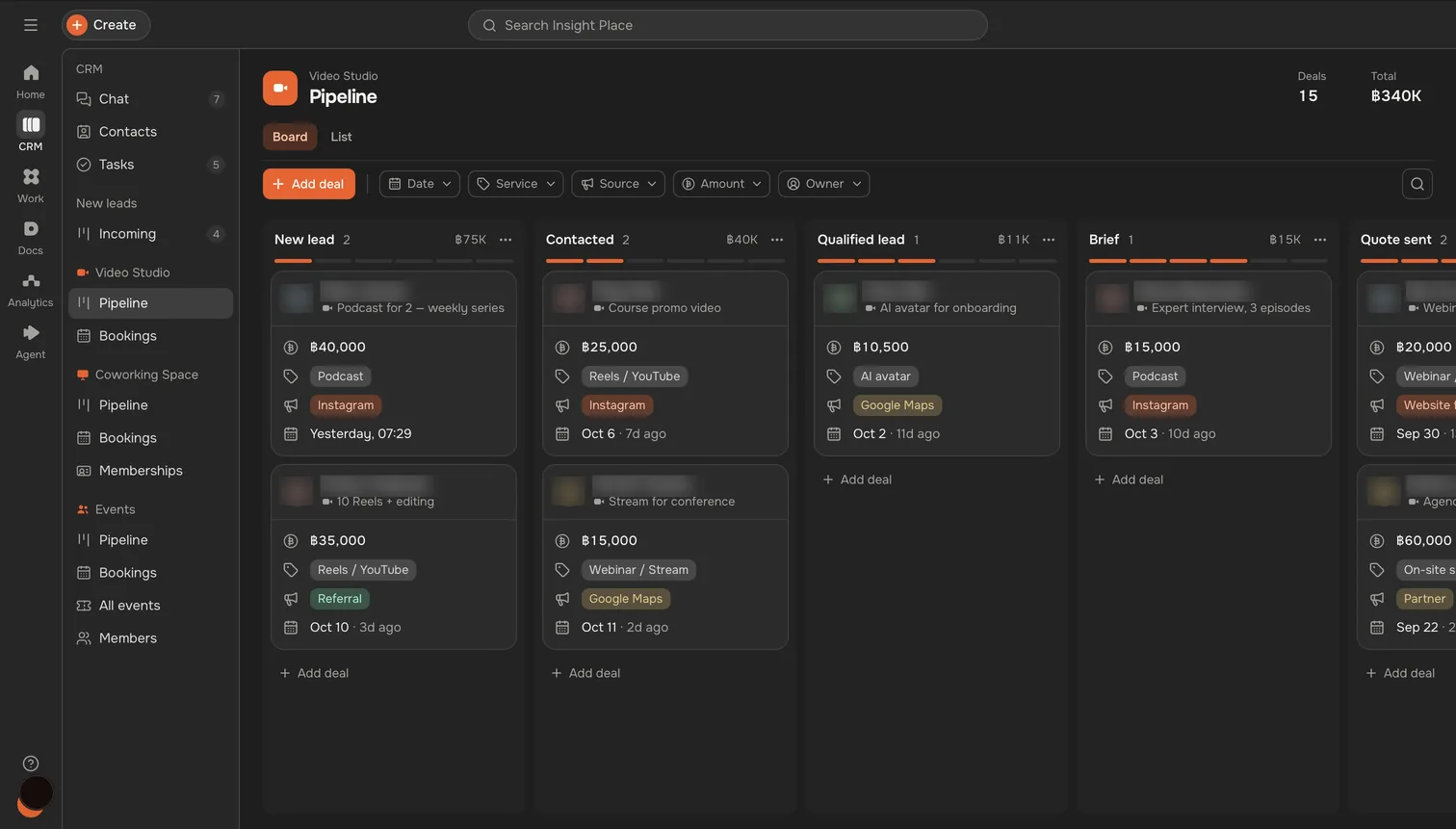The width and height of the screenshot is (1456, 829).
Task: Click the Create button
Action: pos(106,25)
